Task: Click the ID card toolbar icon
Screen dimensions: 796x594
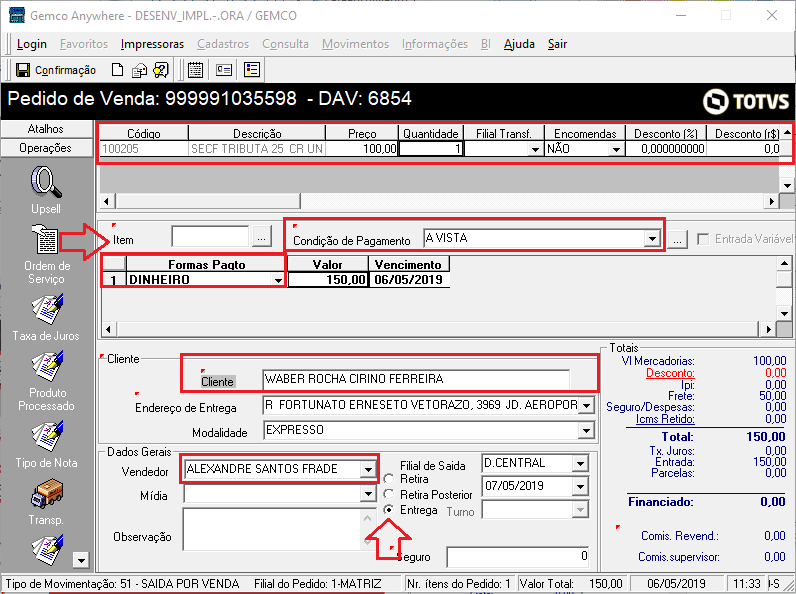Action: pos(224,70)
